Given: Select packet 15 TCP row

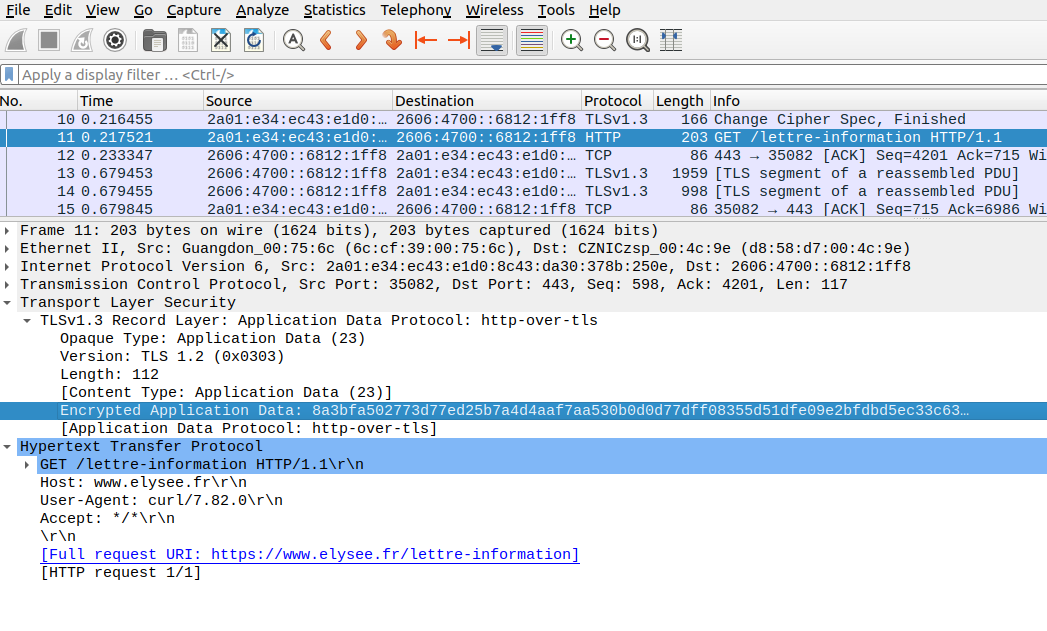Looking at the screenshot, I should 524,210.
